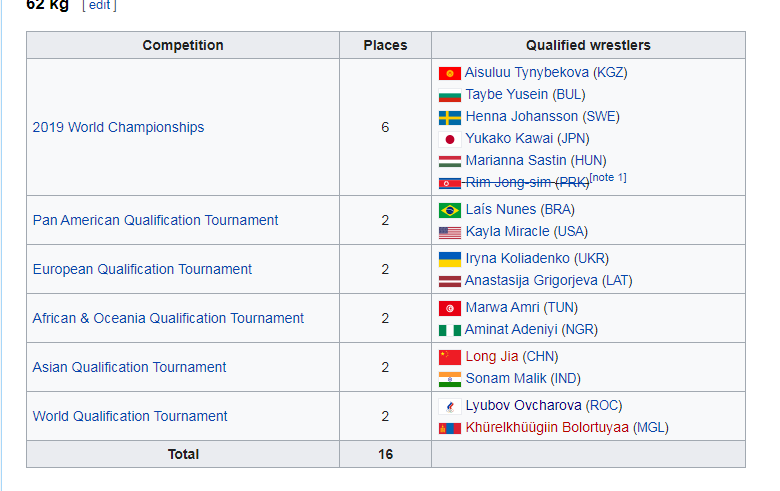The height and width of the screenshot is (491, 780).
Task: Open the 2019 World Championships link
Action: pyautogui.click(x=118, y=127)
